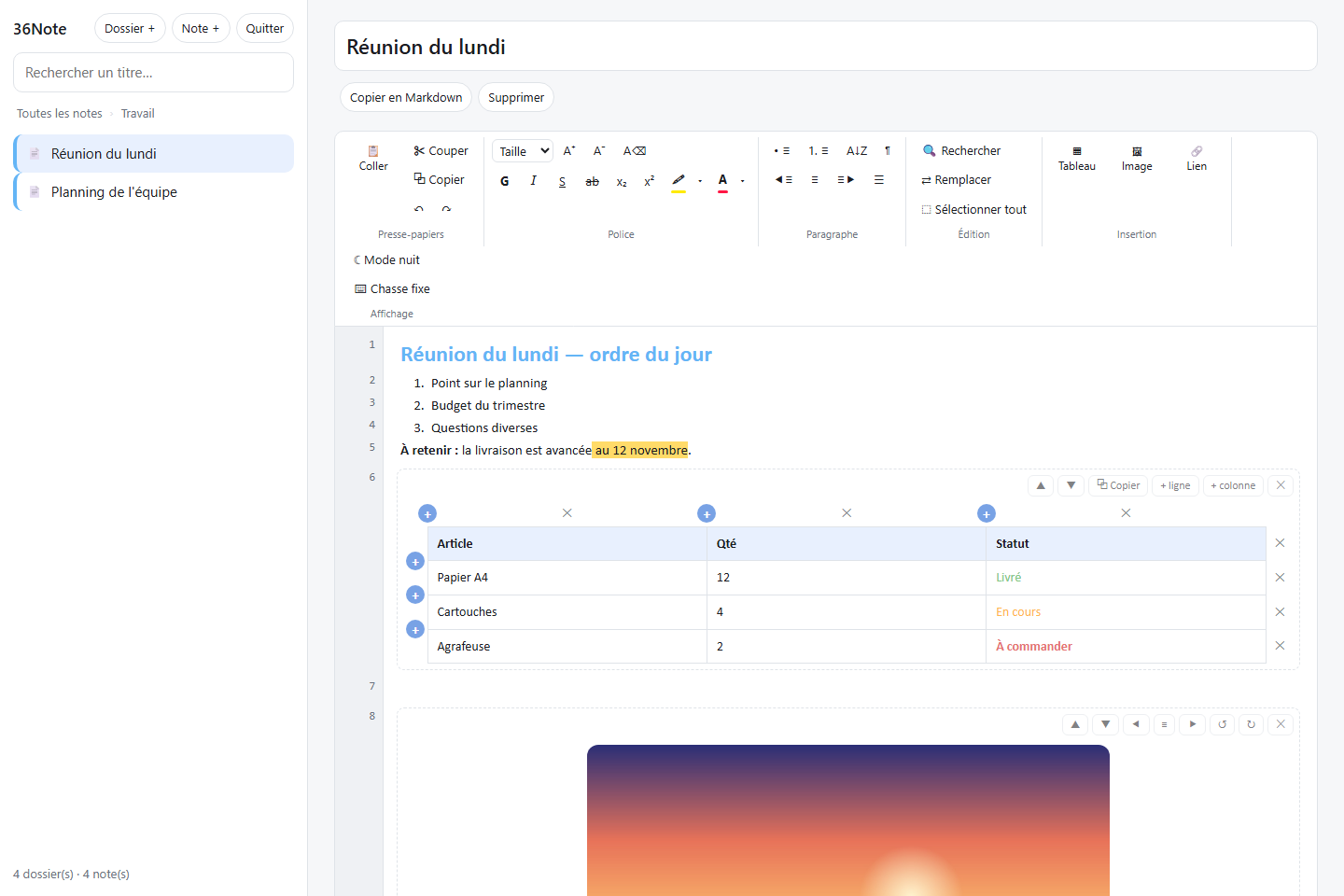This screenshot has width=1344, height=896.
Task: Undo the last action
Action: (419, 209)
